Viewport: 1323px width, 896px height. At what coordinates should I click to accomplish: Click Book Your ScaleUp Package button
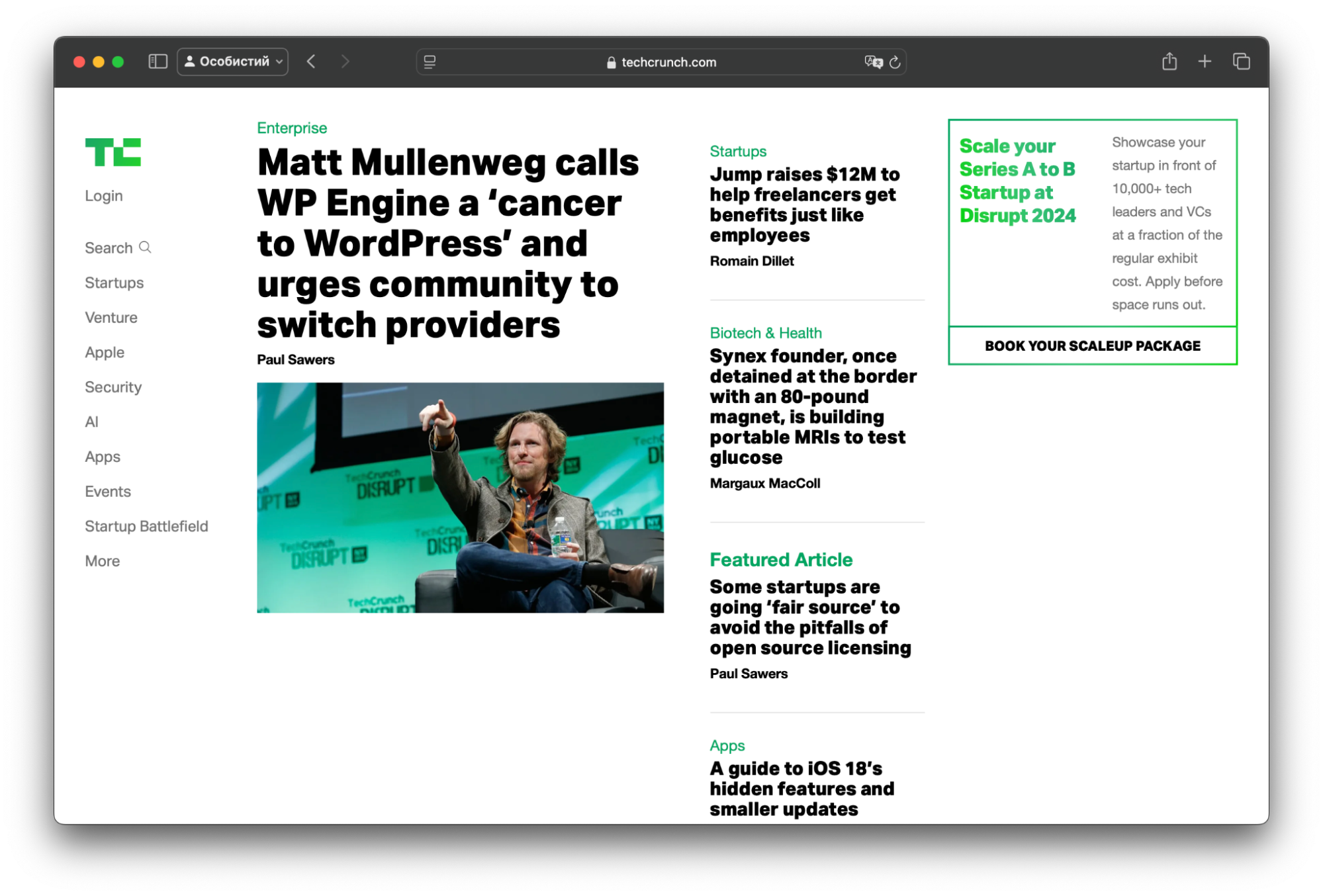tap(1093, 345)
